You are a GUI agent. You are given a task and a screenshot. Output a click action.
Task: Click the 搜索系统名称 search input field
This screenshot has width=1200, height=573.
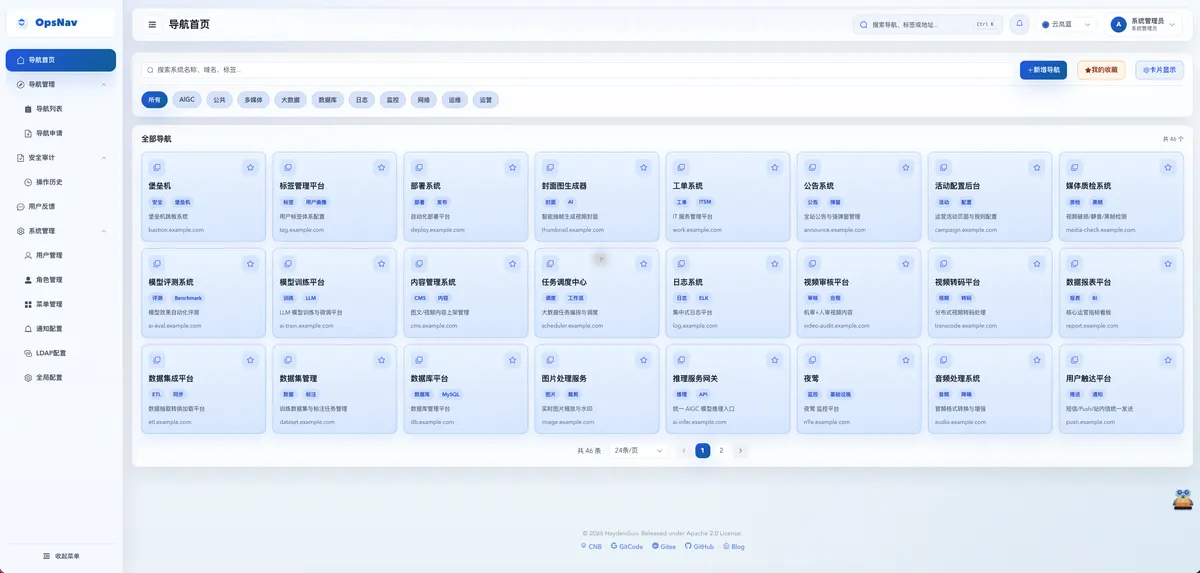click(x=577, y=70)
